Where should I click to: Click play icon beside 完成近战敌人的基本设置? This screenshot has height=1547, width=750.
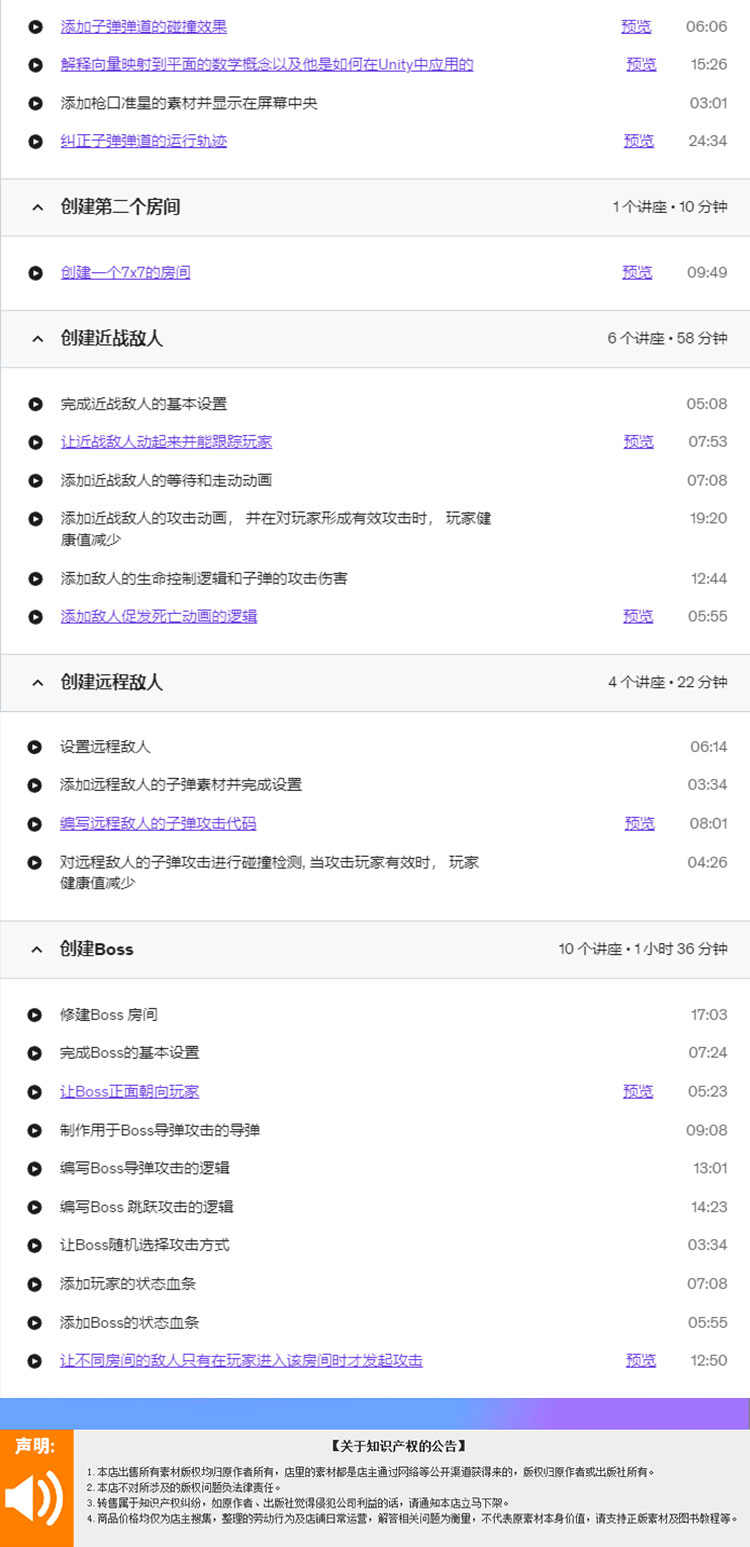(36, 404)
